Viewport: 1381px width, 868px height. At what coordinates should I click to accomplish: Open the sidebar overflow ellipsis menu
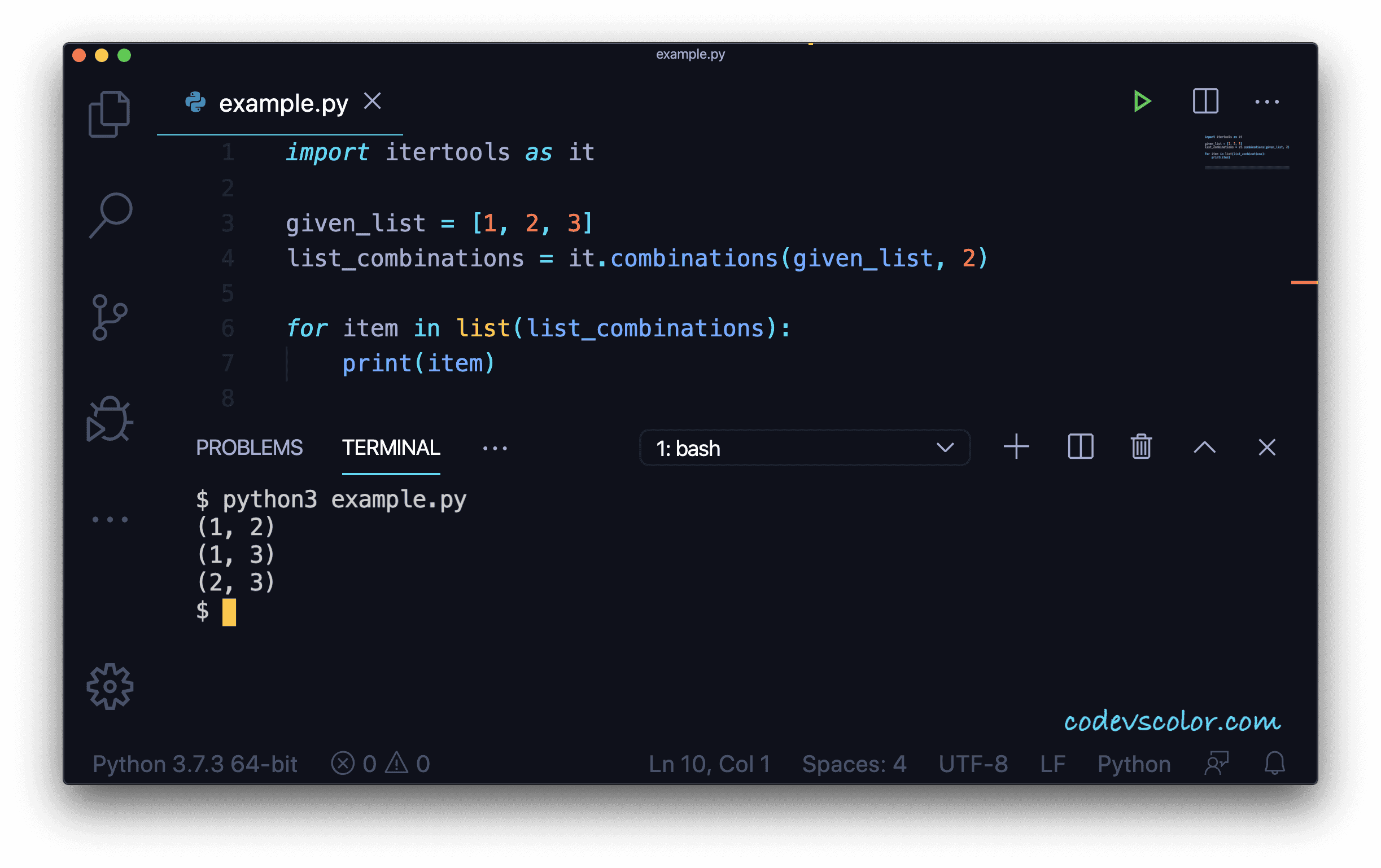(x=109, y=519)
